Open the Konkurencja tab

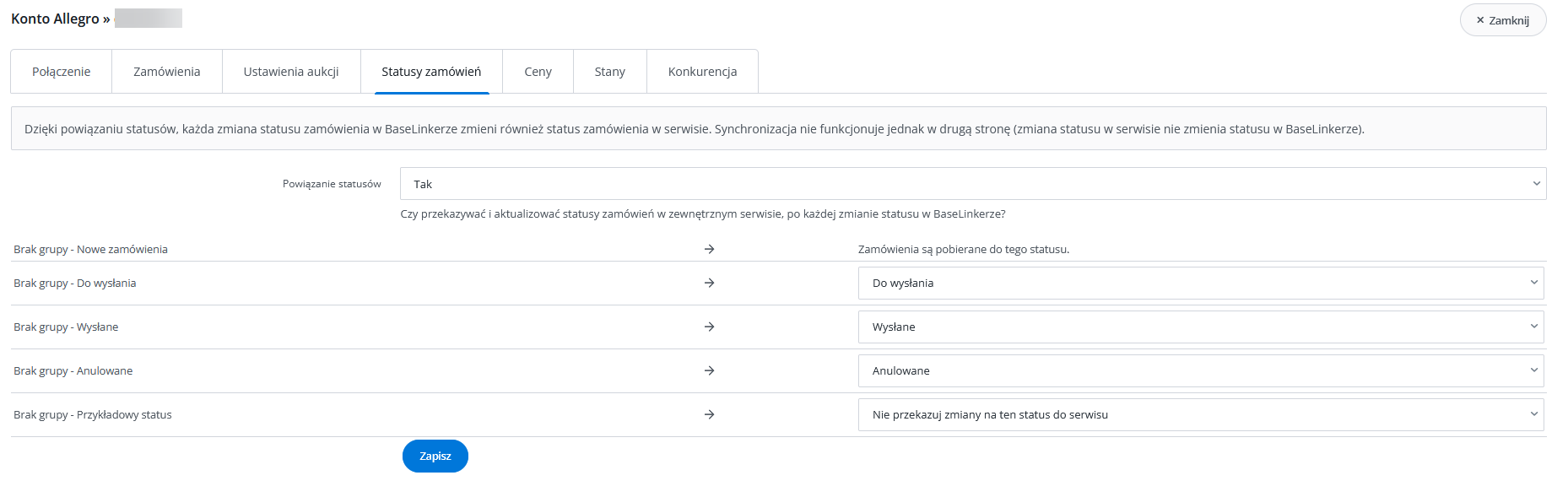coord(702,72)
